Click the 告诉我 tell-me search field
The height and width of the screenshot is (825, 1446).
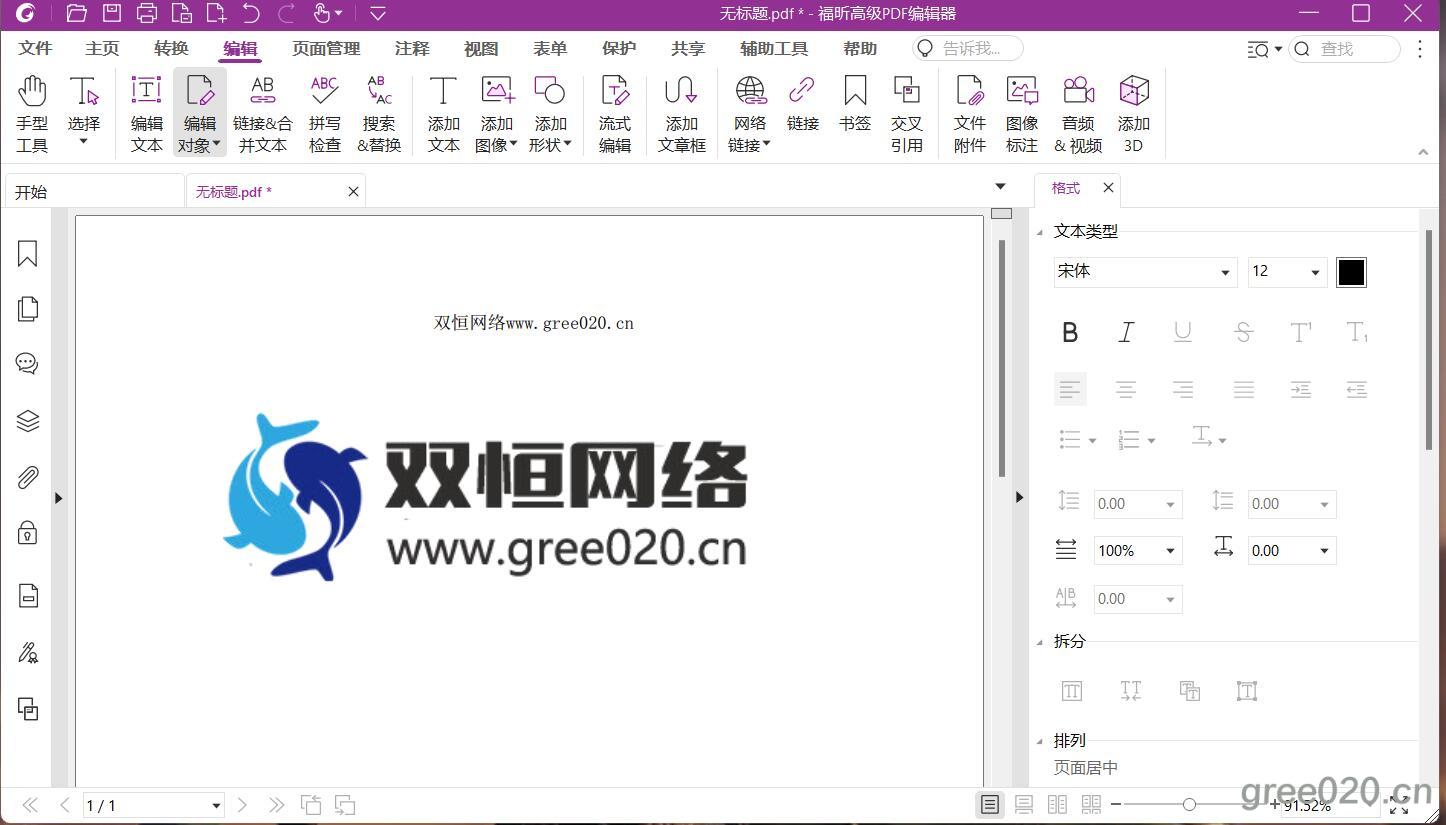968,48
